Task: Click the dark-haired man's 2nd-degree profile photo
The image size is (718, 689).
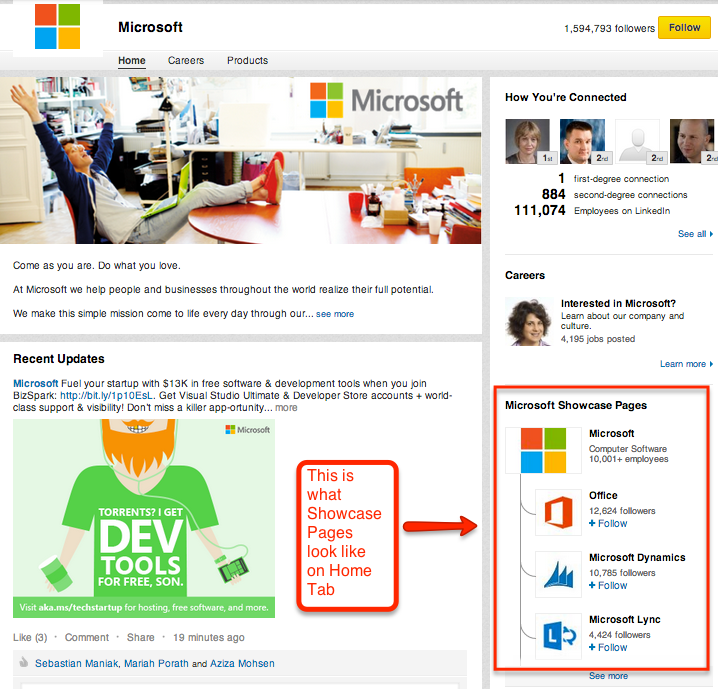Action: pyautogui.click(x=582, y=141)
